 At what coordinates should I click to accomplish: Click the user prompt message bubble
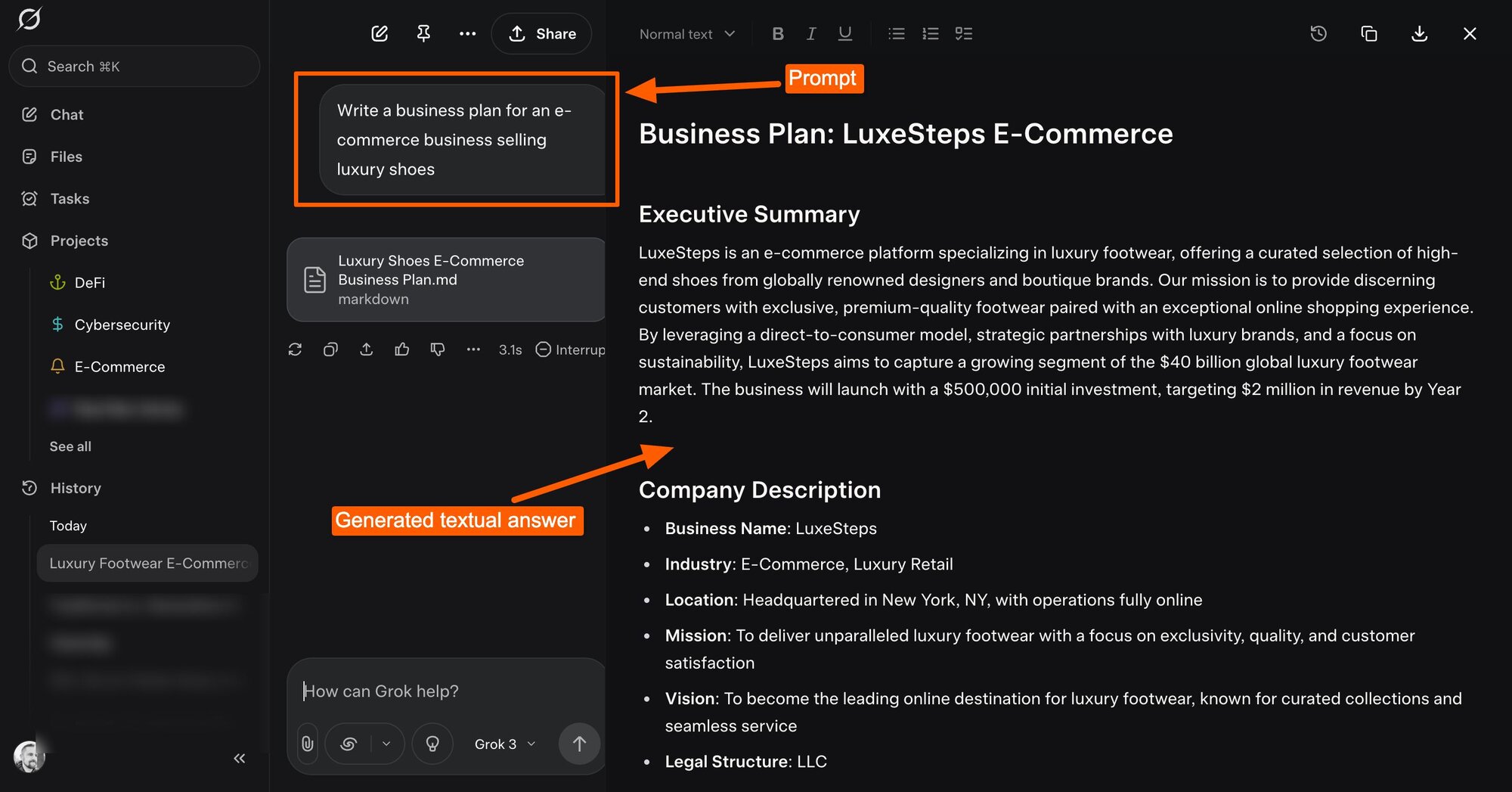pos(462,140)
